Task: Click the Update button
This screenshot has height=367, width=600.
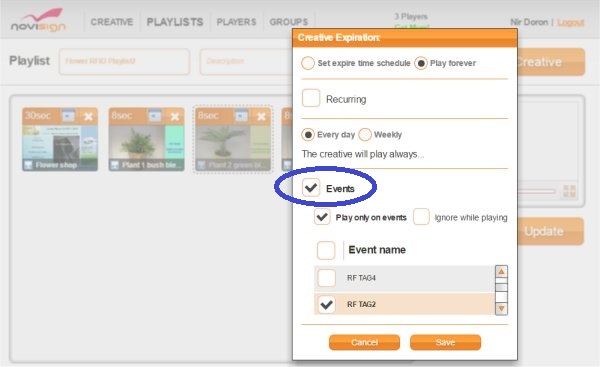Action: pyautogui.click(x=551, y=231)
